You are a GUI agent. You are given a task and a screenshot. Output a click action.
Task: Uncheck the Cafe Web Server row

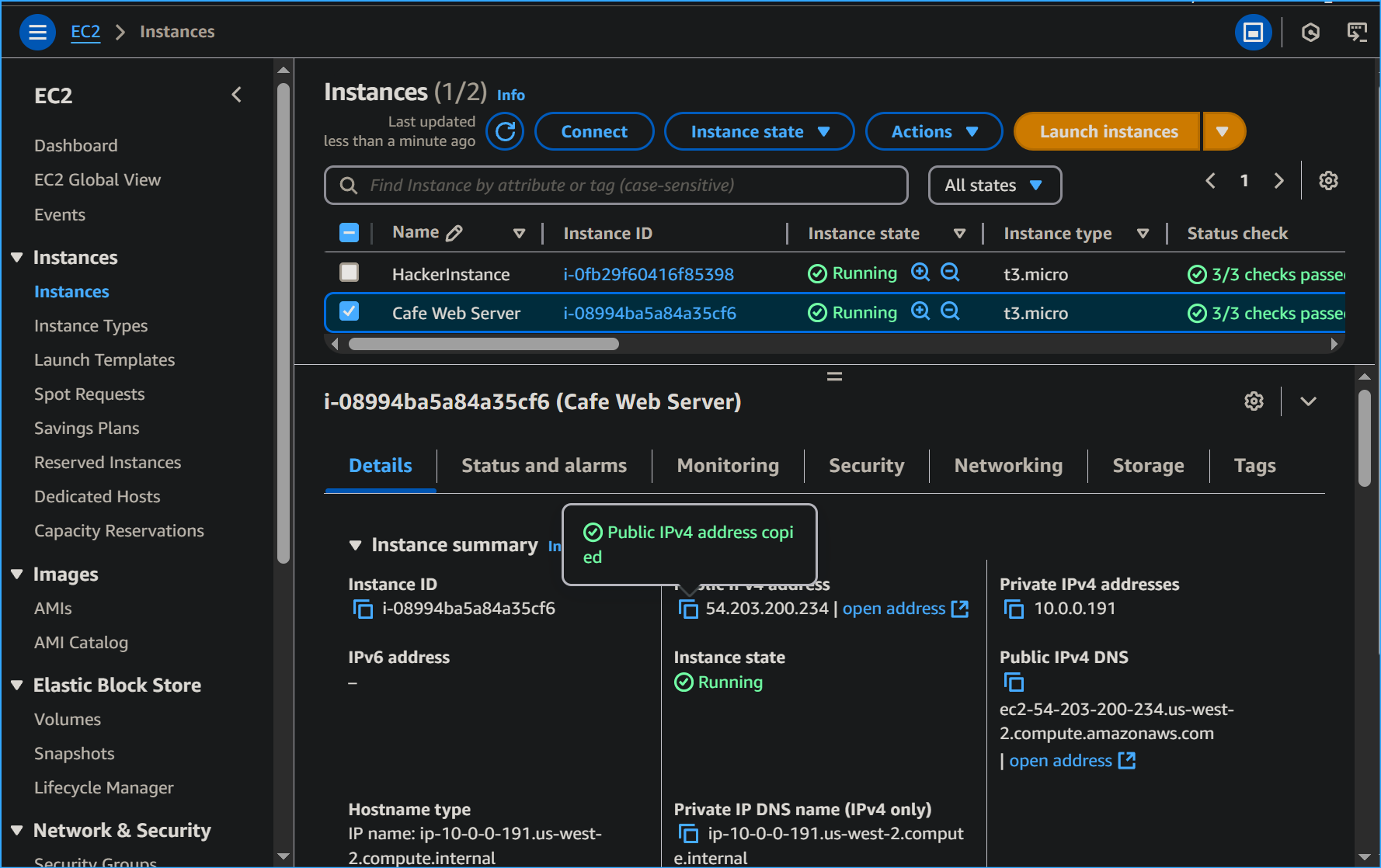tap(349, 311)
